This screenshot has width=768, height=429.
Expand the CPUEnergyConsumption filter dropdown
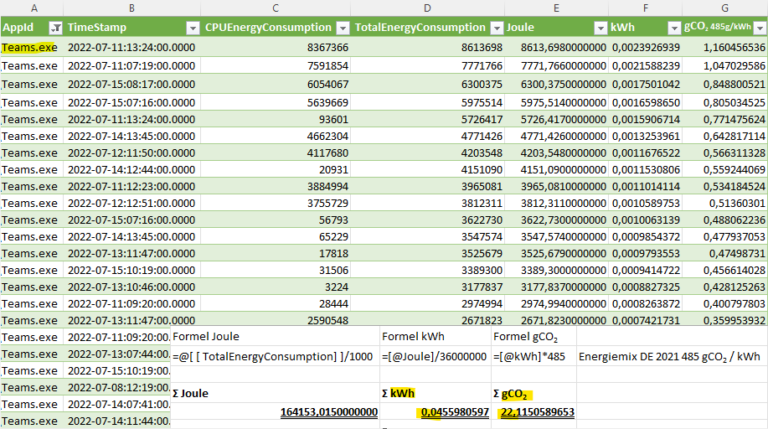[344, 29]
